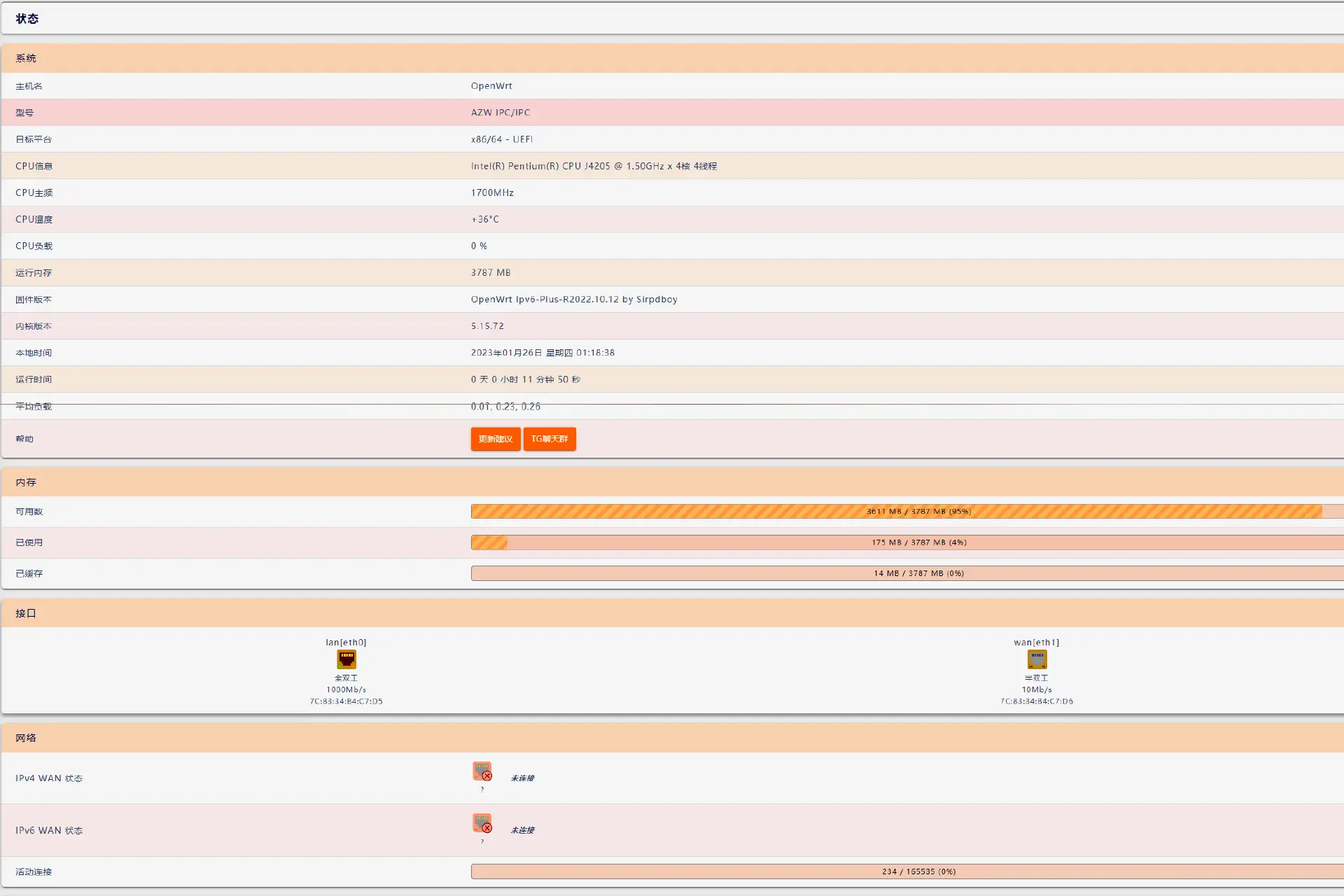1344x896 pixels.
Task: Click the 未连接 status text for IPv6 WAN
Action: coord(521,829)
